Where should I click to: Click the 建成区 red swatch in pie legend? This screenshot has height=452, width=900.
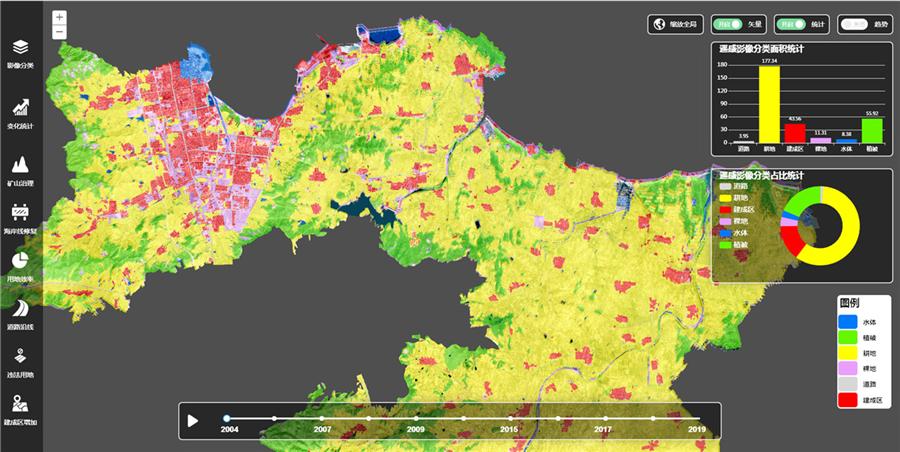[726, 209]
